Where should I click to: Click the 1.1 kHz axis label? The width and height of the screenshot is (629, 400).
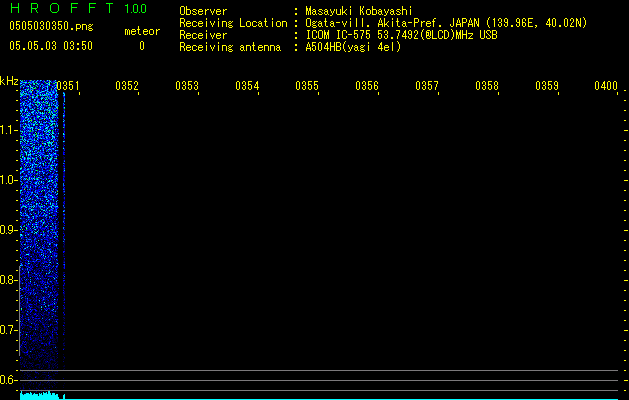9,130
